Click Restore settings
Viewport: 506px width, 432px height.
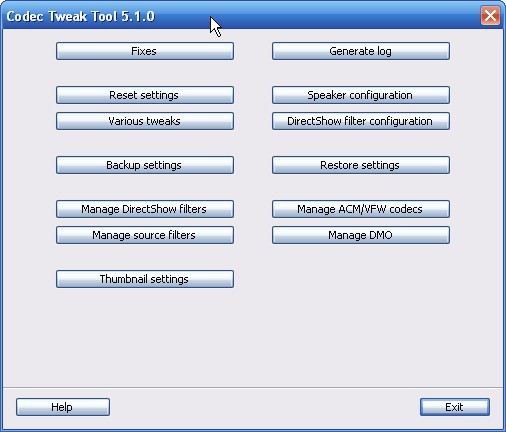pos(361,165)
